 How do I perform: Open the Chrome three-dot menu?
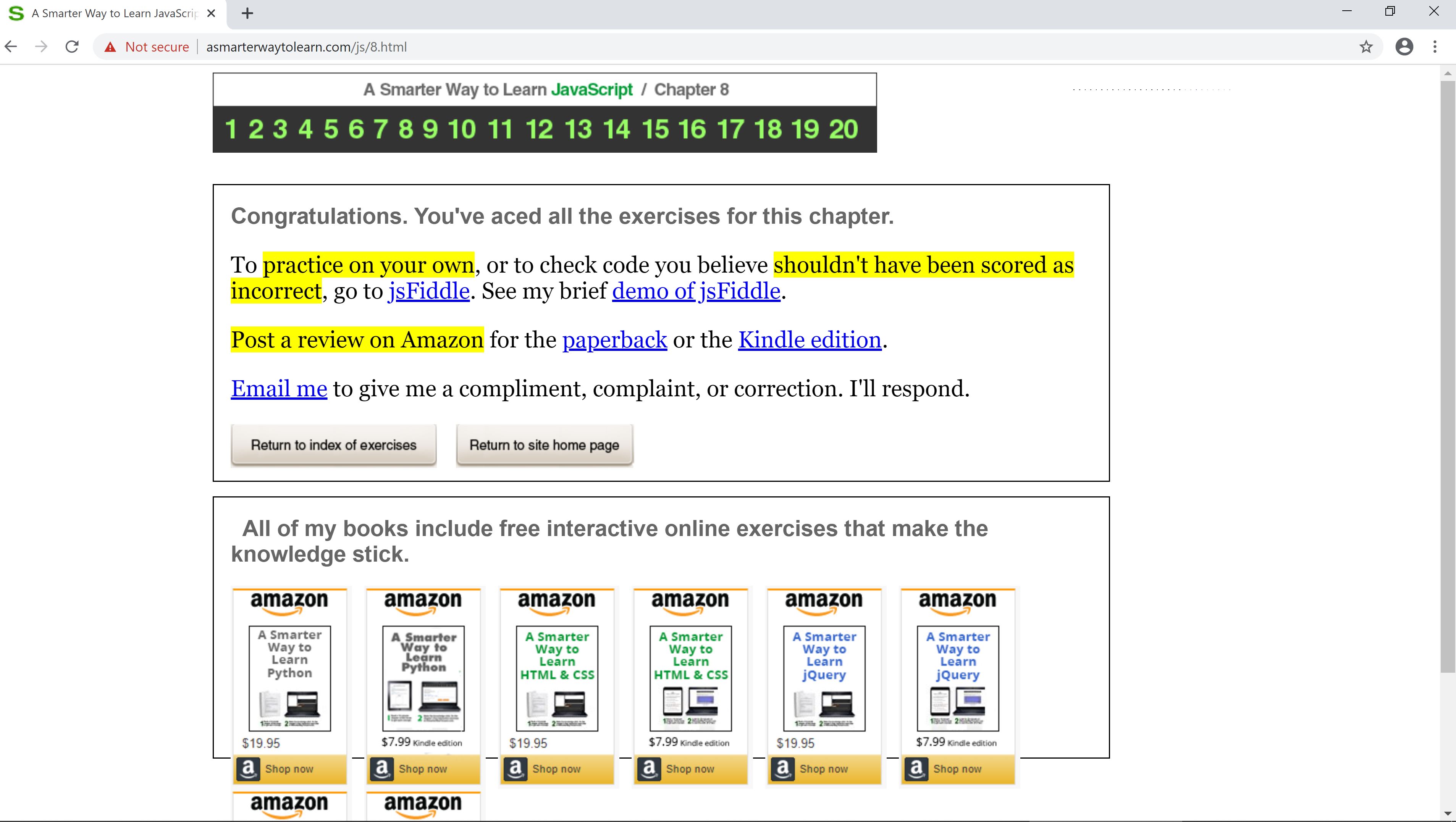[1435, 47]
